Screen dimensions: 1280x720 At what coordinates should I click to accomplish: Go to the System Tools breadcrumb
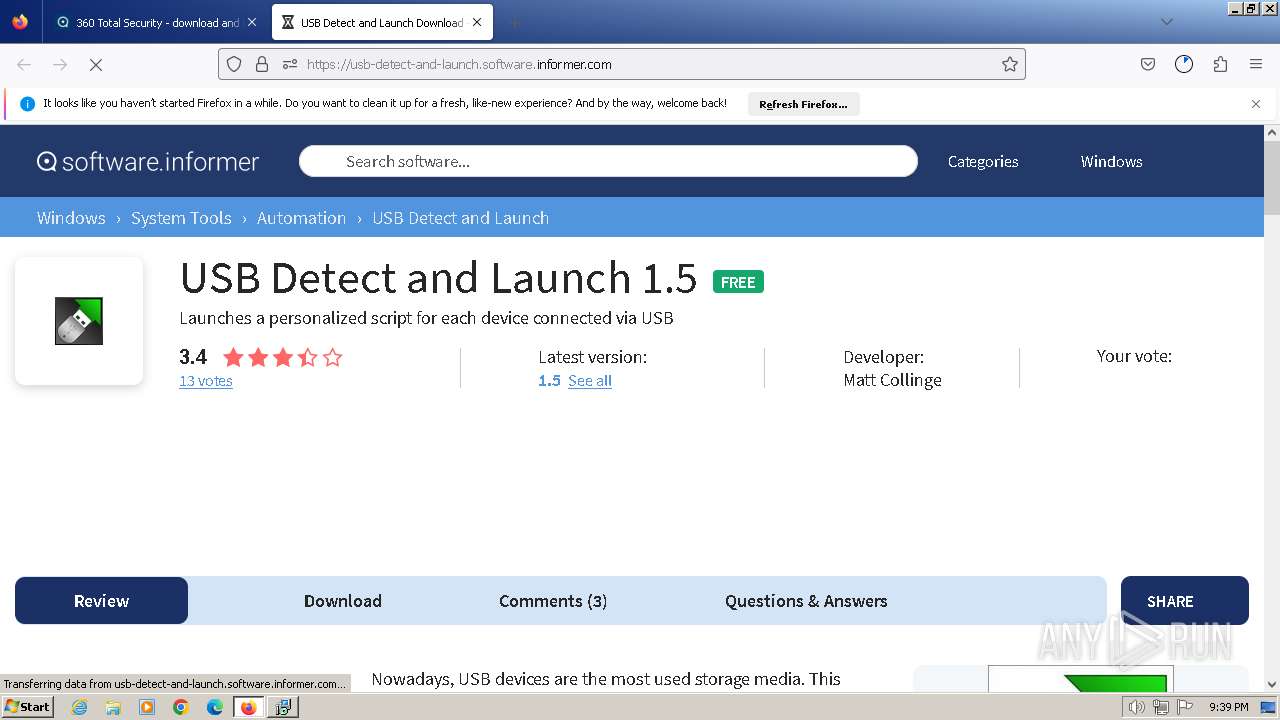pyautogui.click(x=181, y=218)
